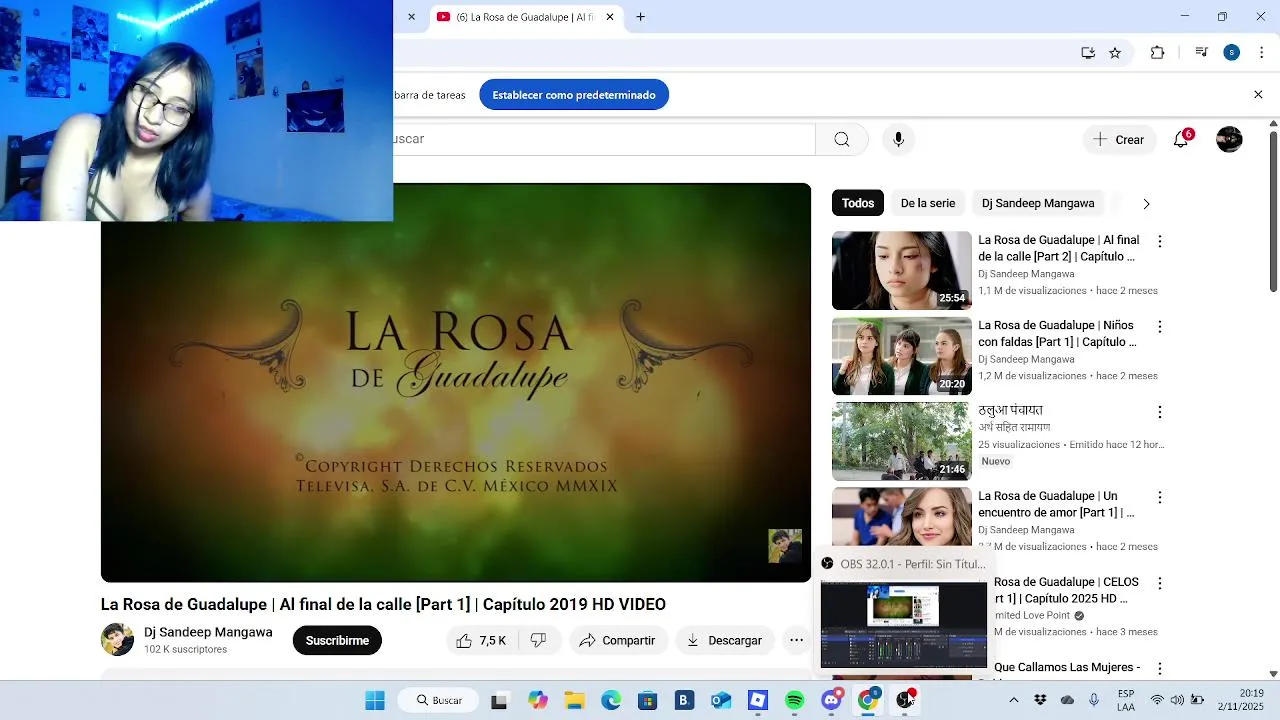Open options menu for Niños con faldas video
1280x720 pixels.
coord(1160,327)
